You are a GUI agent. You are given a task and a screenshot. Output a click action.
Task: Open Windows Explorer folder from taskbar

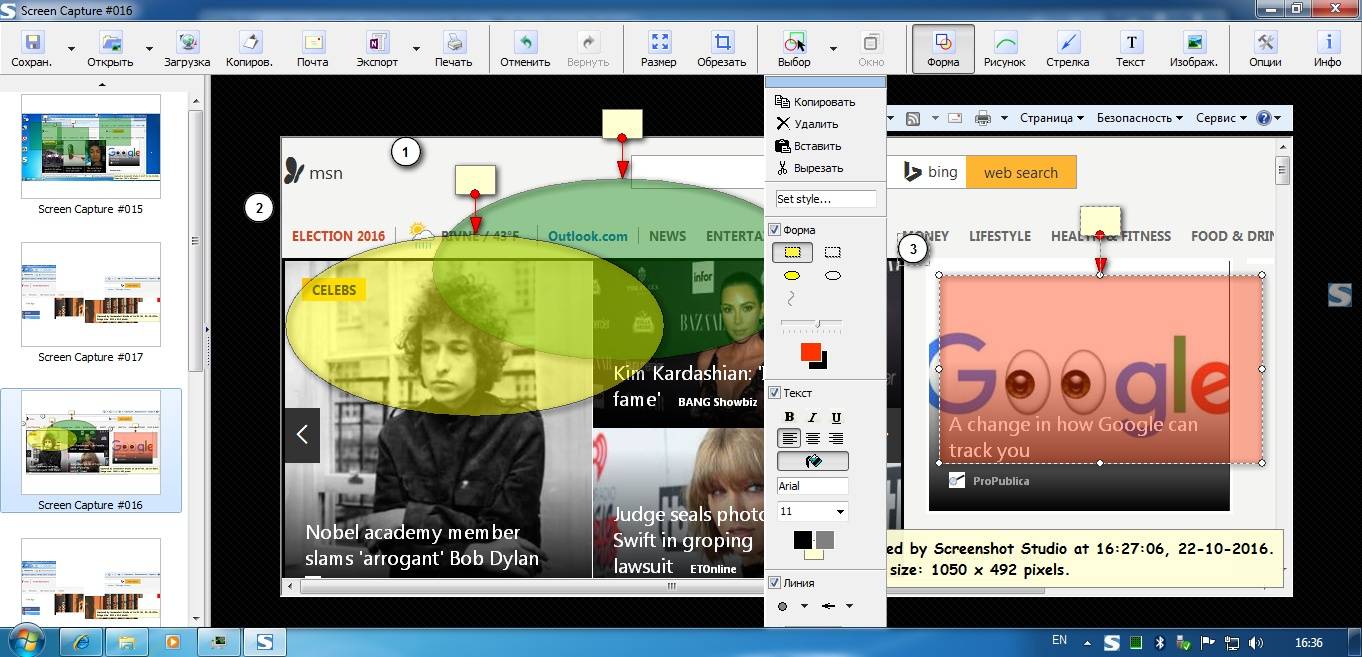(126, 642)
